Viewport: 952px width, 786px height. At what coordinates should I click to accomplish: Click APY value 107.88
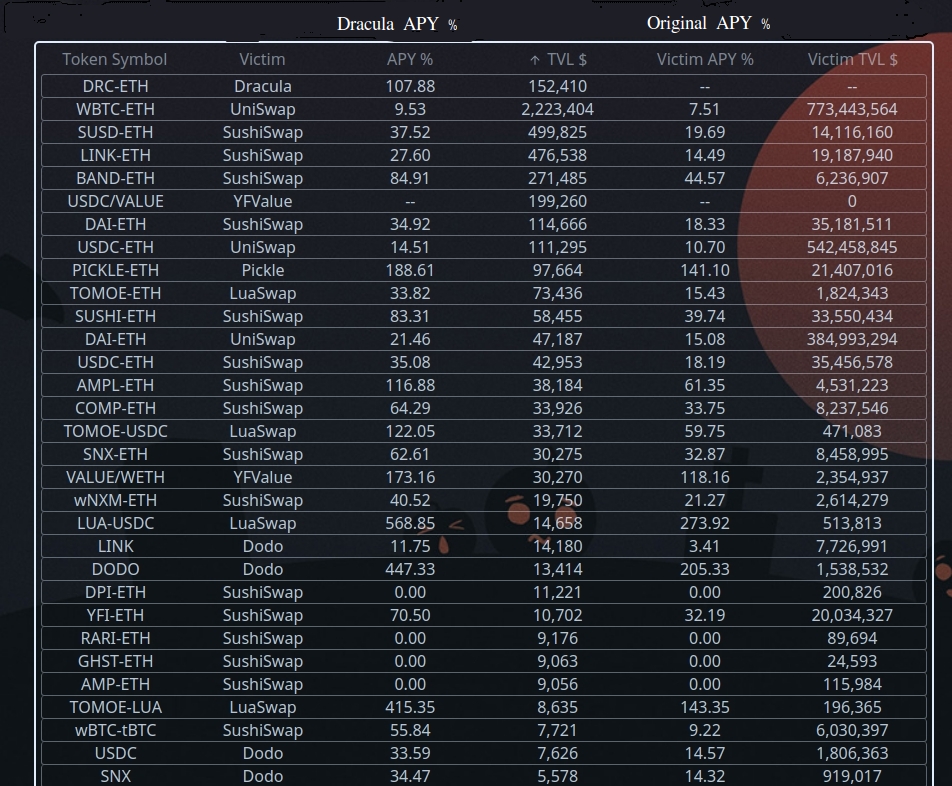coord(410,86)
